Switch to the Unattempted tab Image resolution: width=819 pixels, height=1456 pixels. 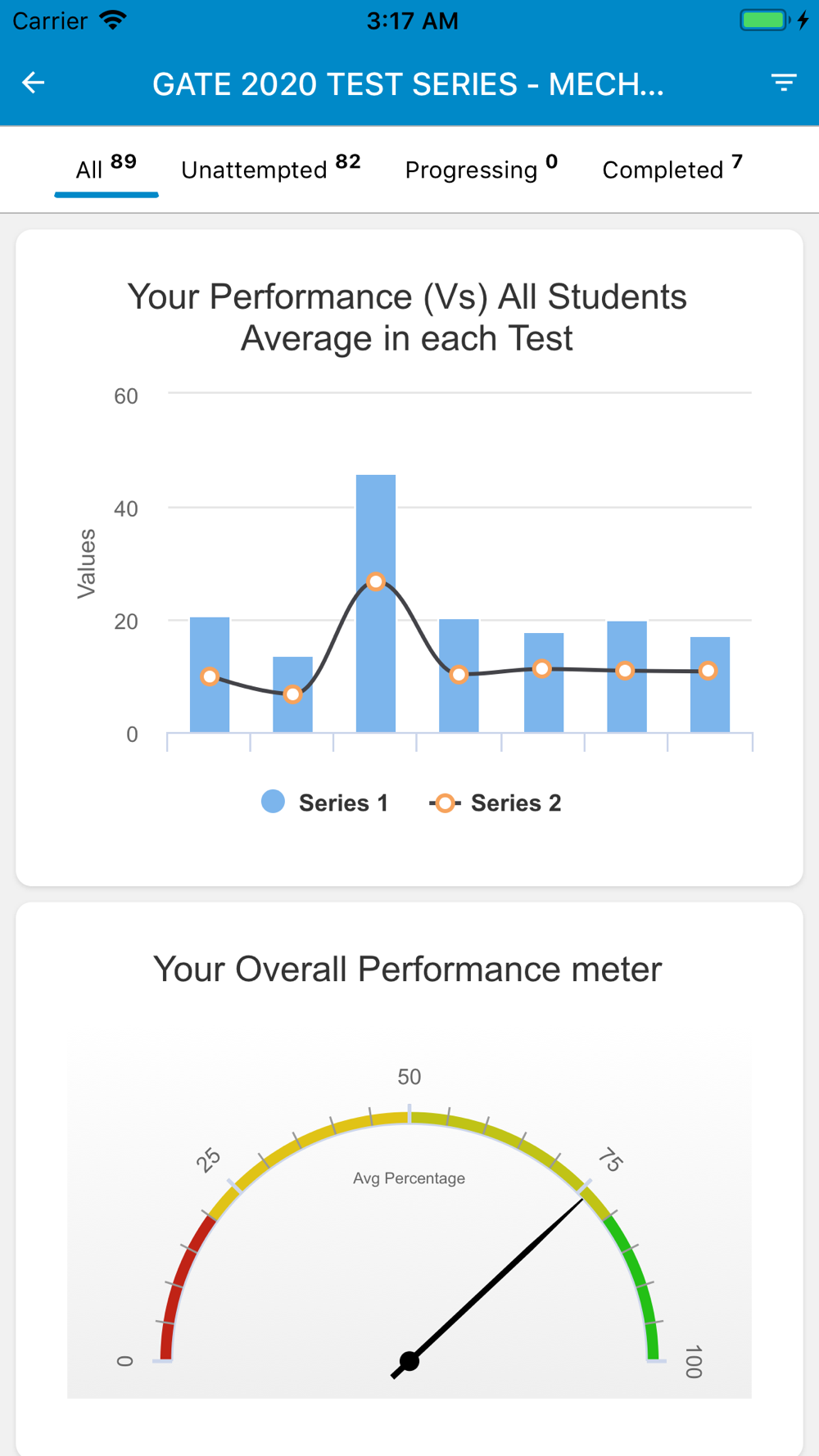(x=271, y=169)
